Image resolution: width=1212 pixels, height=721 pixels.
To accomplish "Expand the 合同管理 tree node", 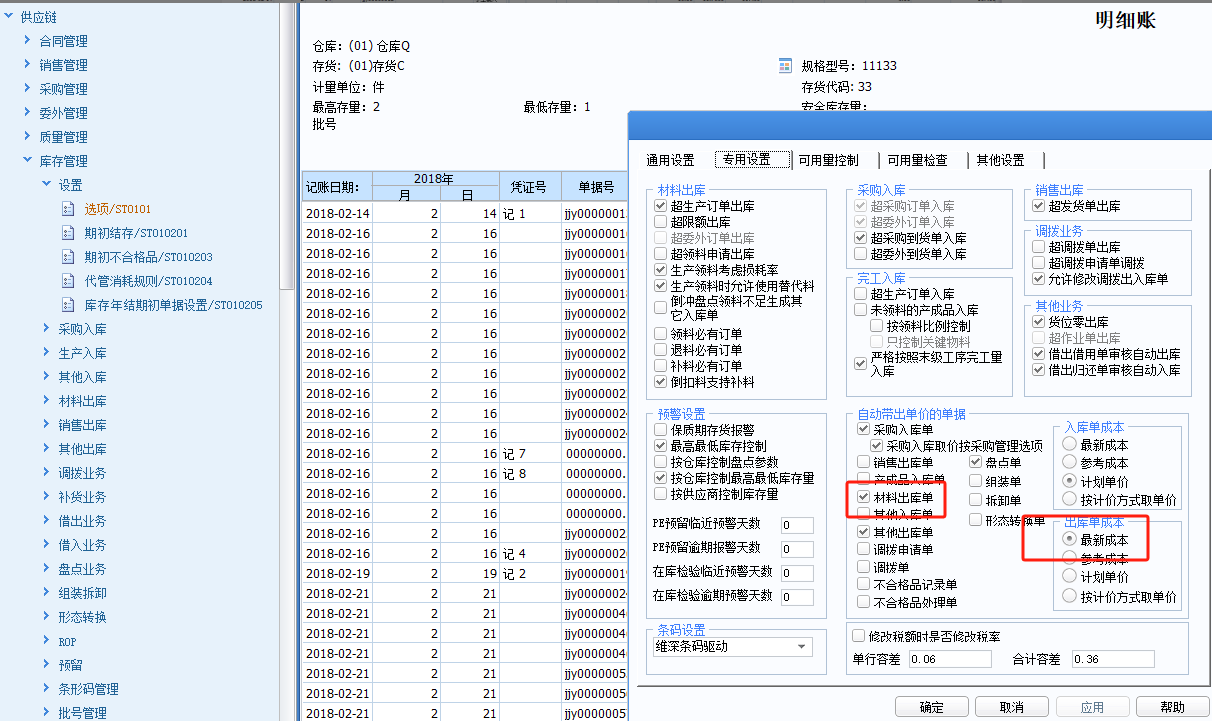I will (27, 41).
